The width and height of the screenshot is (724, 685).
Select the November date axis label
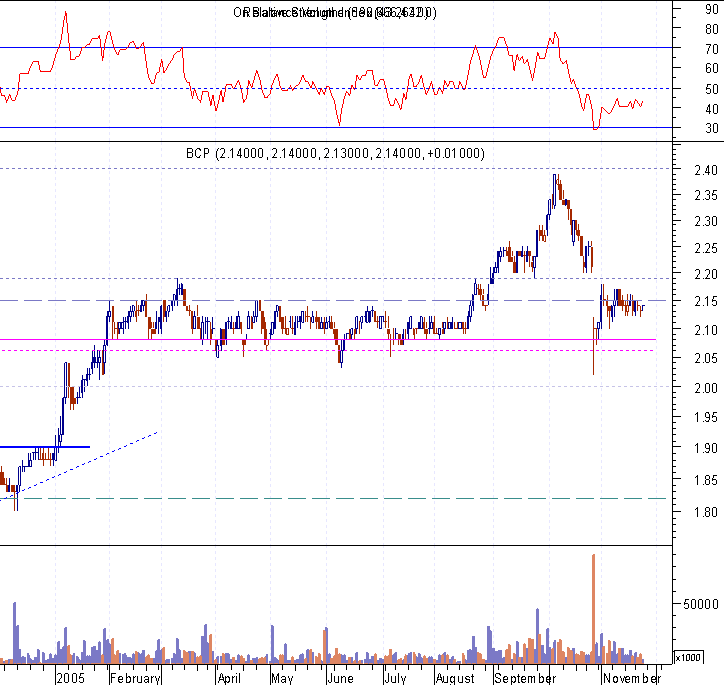pos(632,678)
